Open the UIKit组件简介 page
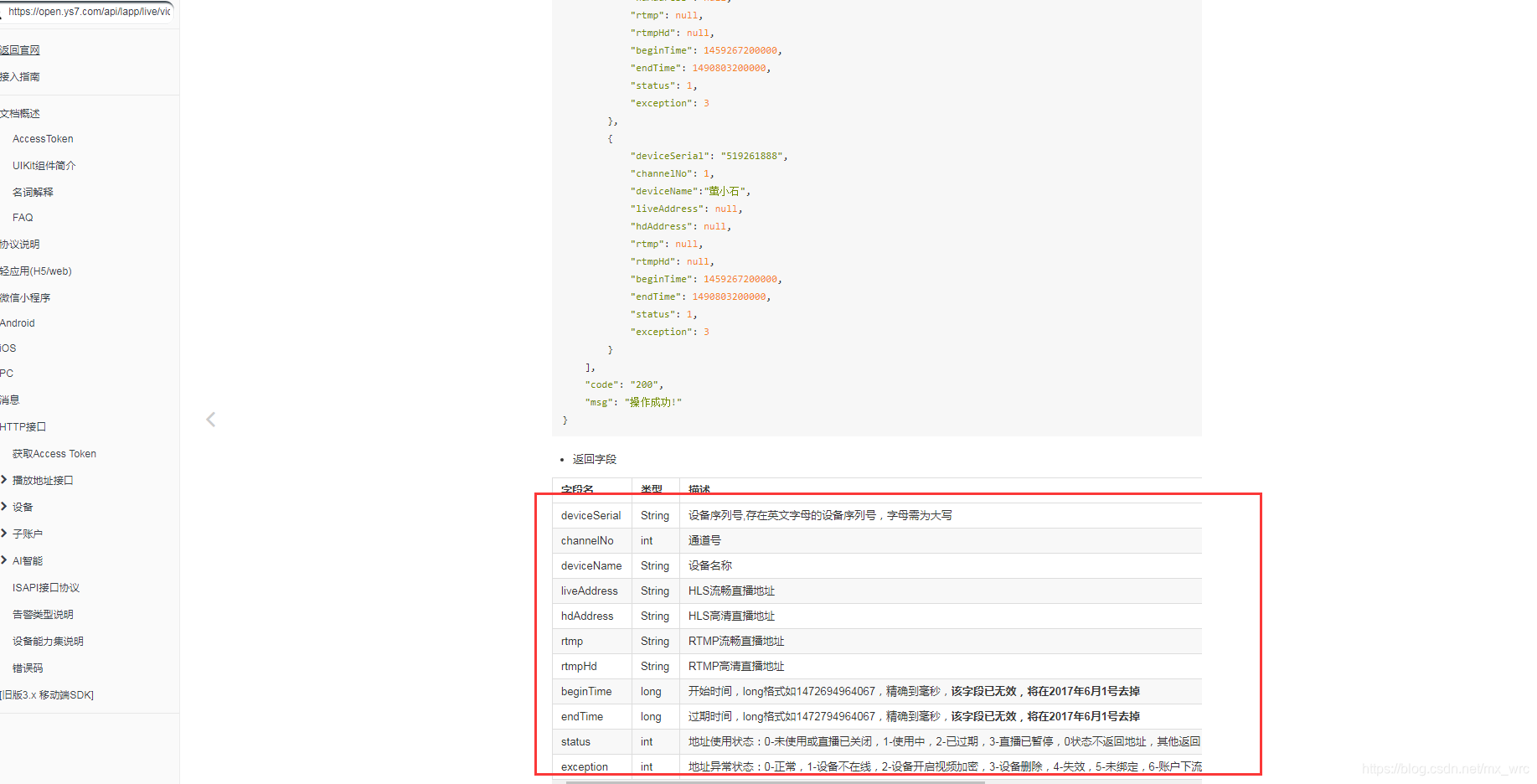 tap(44, 165)
